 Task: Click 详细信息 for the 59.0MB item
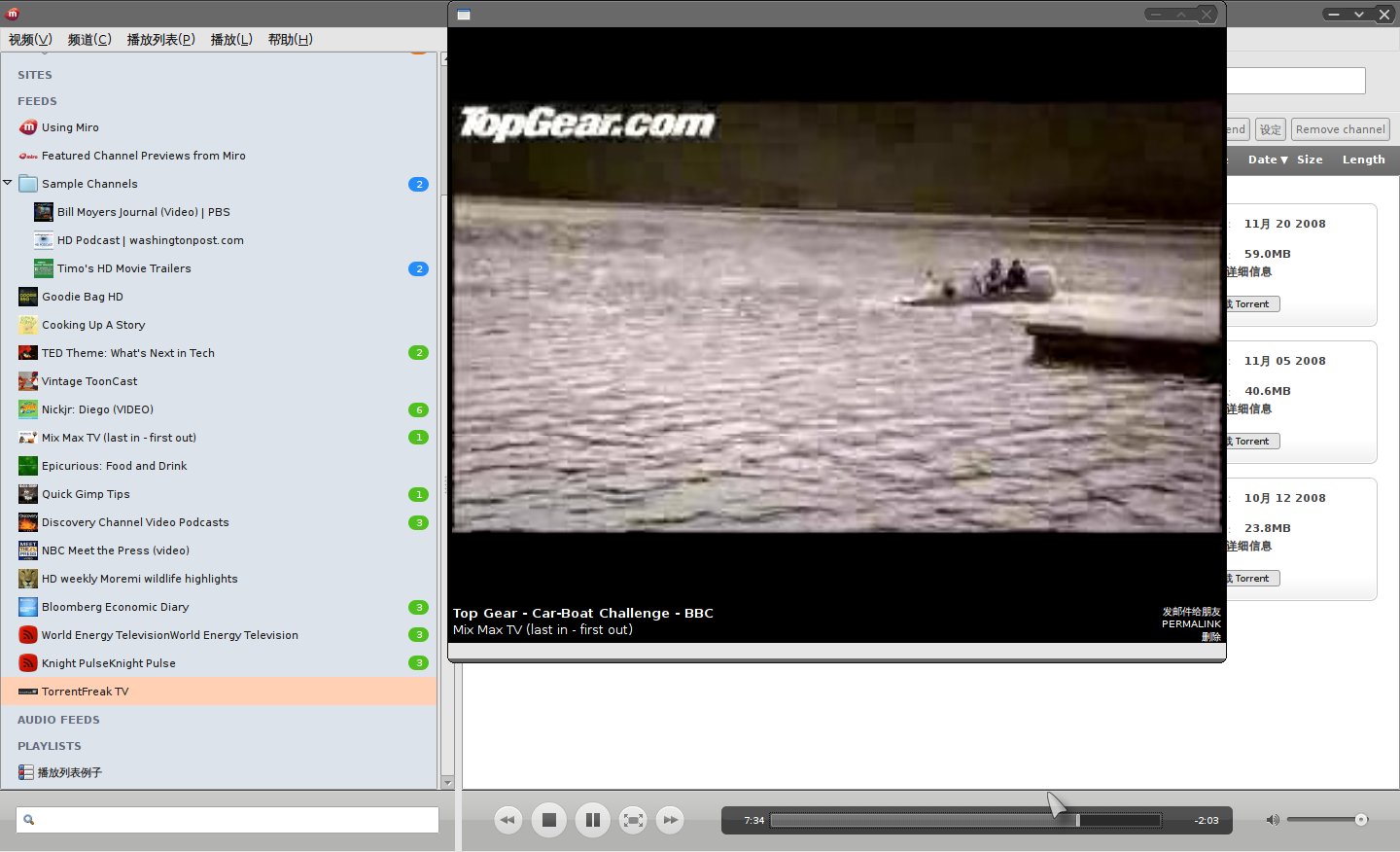click(x=1249, y=272)
